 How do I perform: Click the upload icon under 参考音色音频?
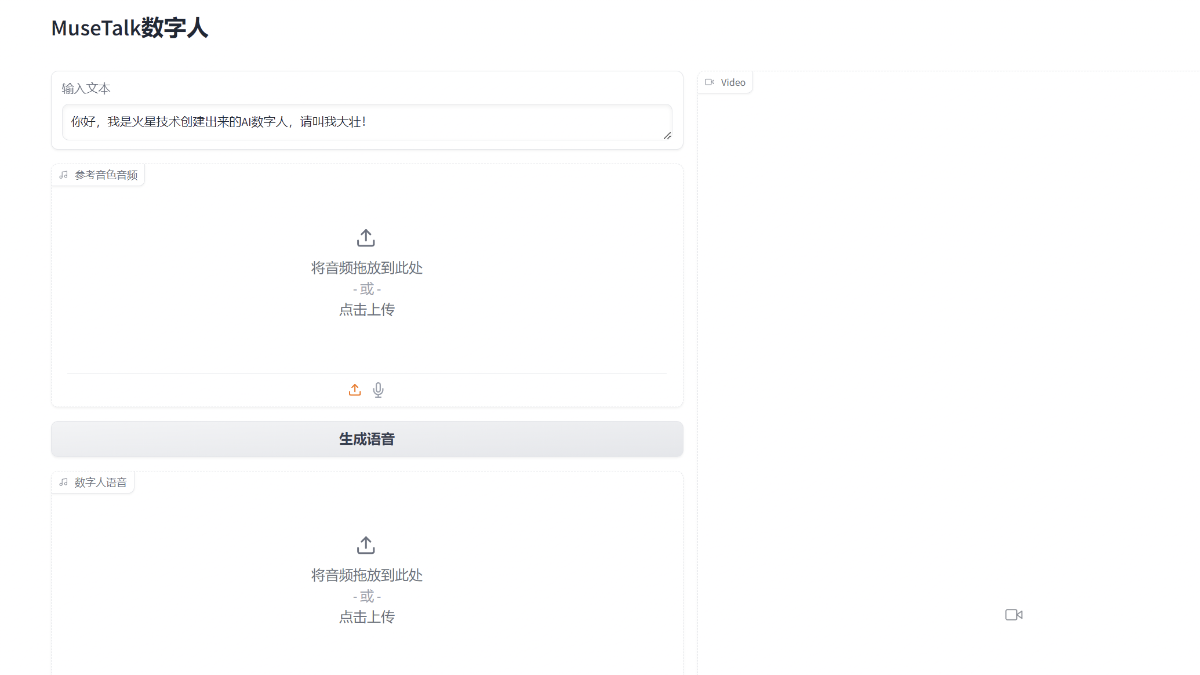[x=355, y=390]
